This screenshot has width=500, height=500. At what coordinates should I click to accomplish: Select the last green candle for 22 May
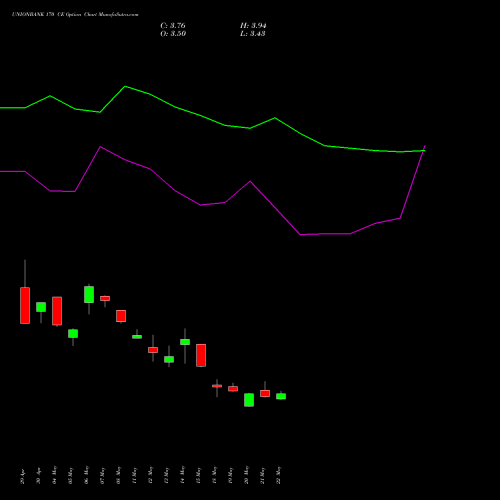click(x=281, y=396)
